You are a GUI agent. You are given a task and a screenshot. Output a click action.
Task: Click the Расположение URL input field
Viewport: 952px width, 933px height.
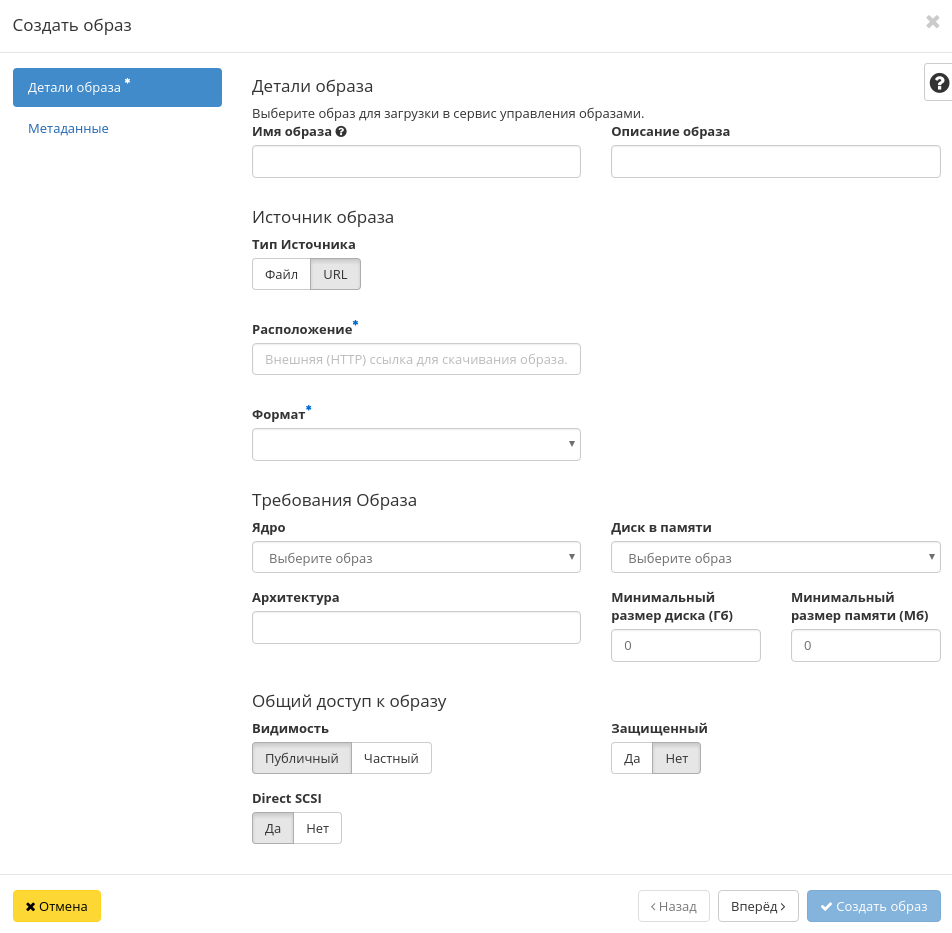click(416, 359)
